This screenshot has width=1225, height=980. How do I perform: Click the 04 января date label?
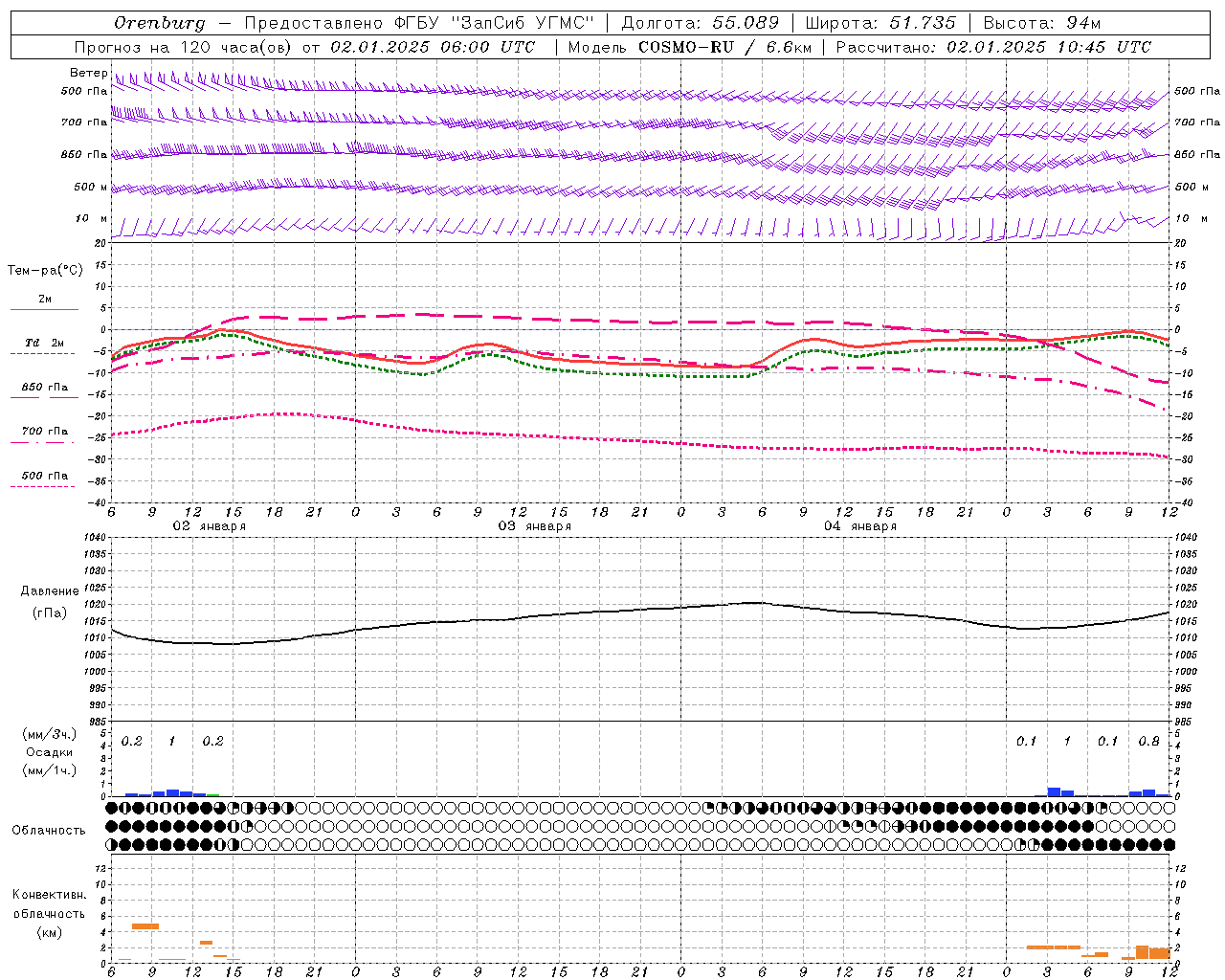859,526
